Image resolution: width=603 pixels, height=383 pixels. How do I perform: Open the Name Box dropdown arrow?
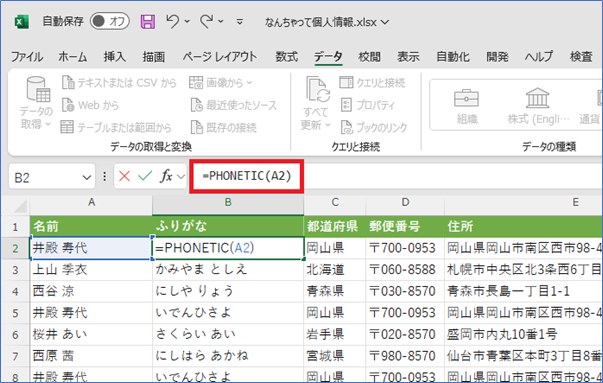coord(87,177)
